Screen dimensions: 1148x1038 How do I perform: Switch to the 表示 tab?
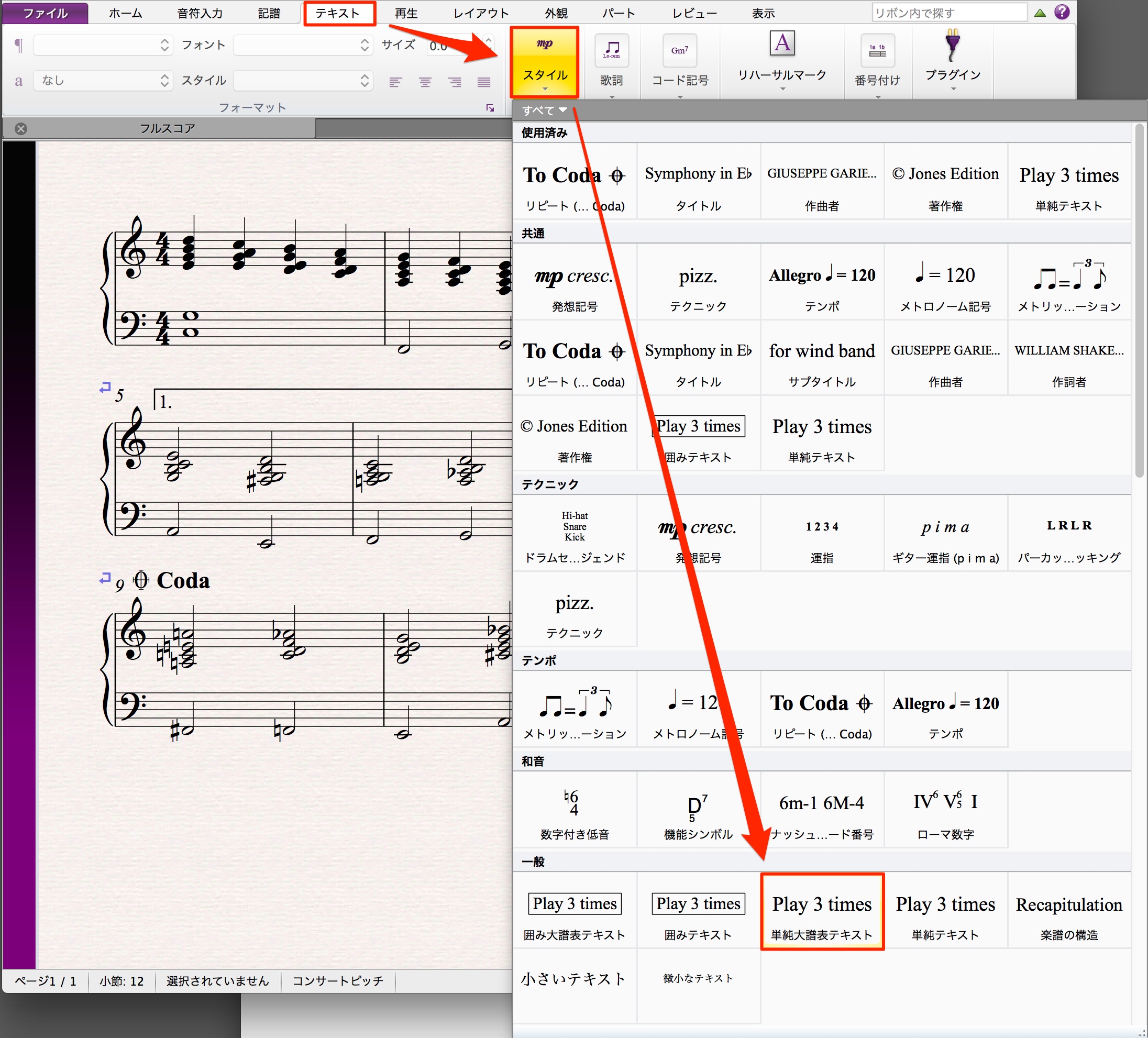[x=763, y=13]
